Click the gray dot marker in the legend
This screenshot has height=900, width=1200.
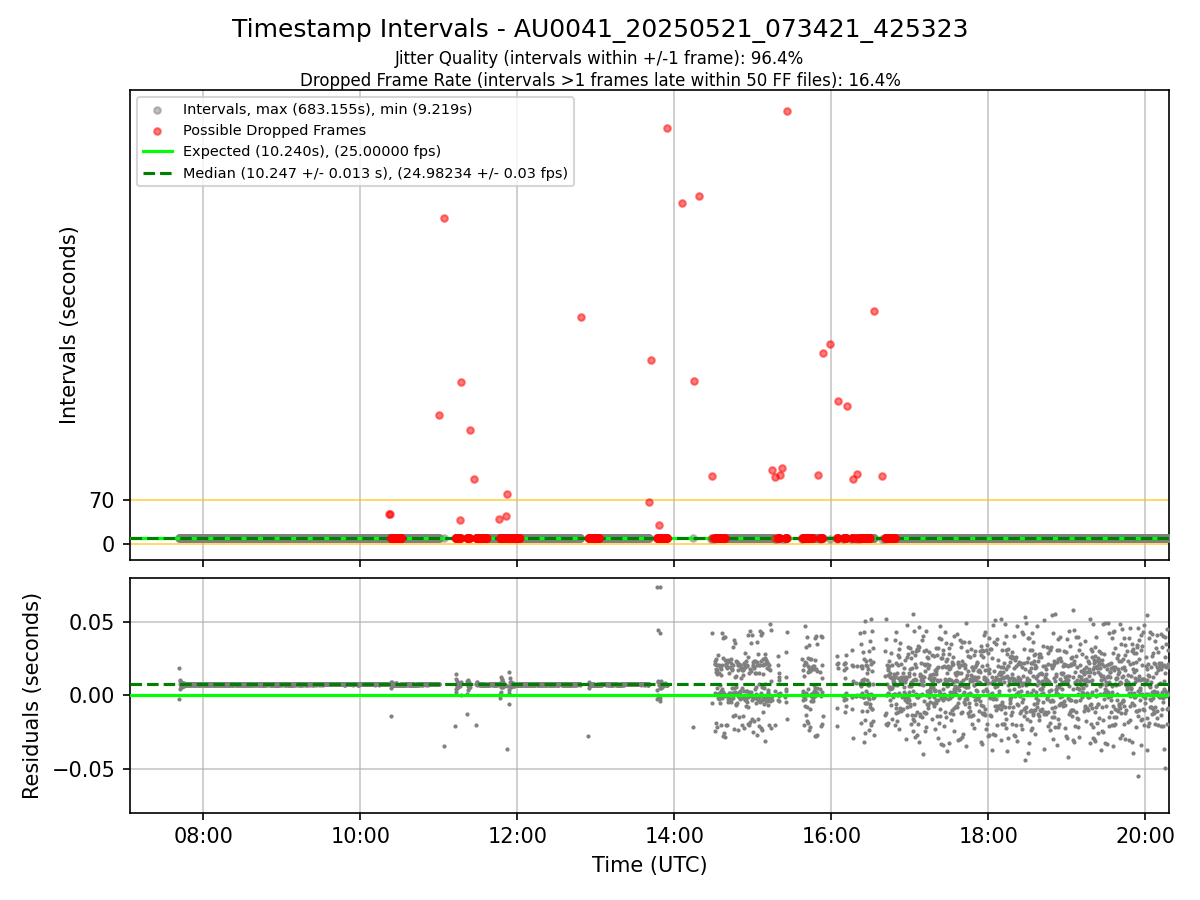[156, 109]
